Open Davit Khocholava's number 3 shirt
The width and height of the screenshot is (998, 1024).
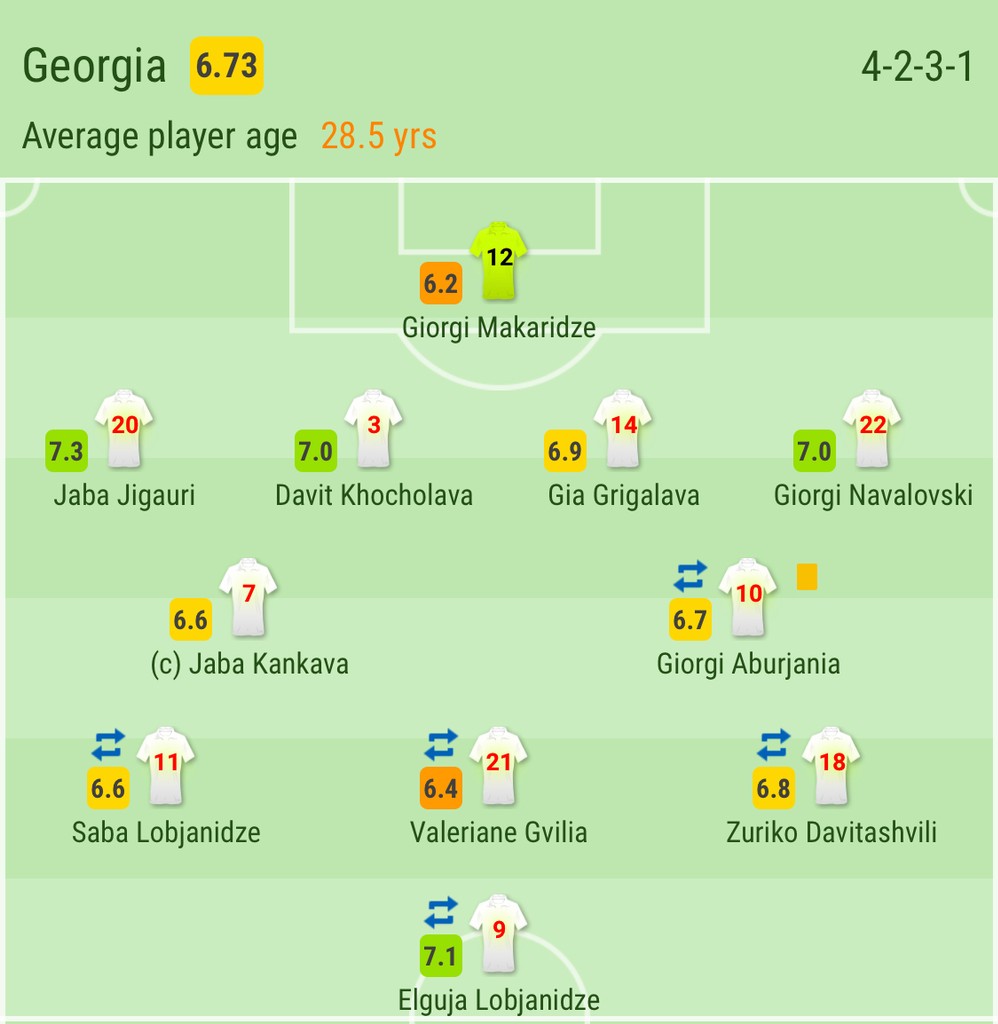(374, 429)
